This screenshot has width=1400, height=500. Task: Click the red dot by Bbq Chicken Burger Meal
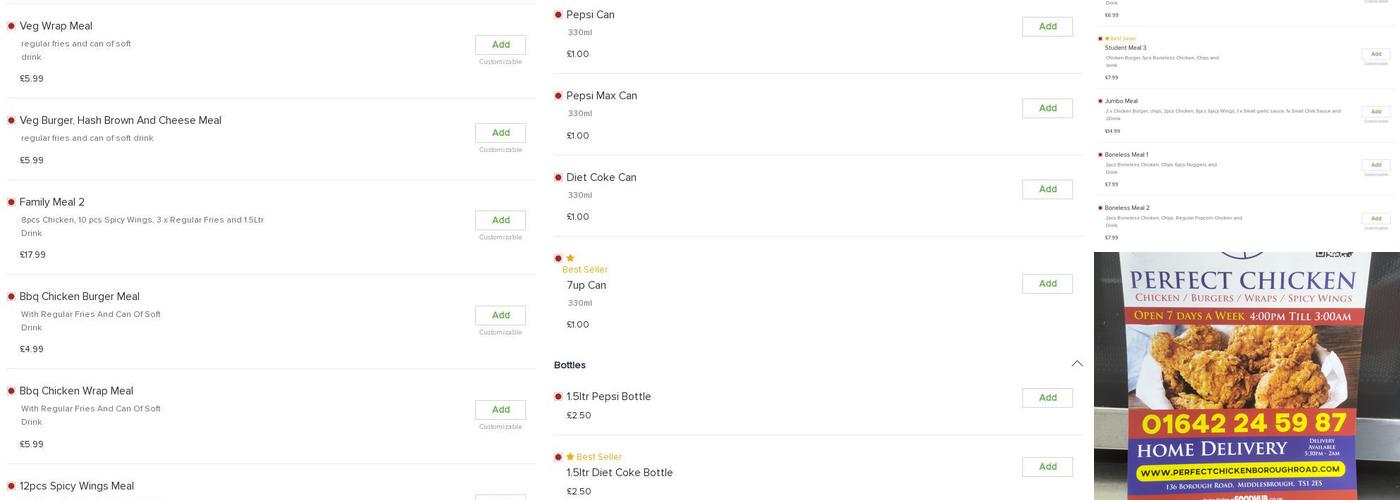pyautogui.click(x=11, y=297)
